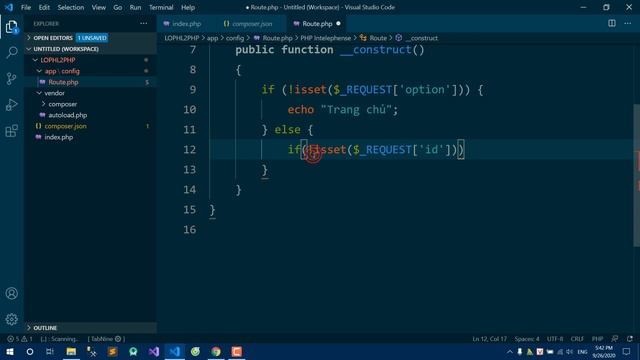Click the feedback icon in status bar
This screenshot has width=640, height=360.
[x=614, y=339]
